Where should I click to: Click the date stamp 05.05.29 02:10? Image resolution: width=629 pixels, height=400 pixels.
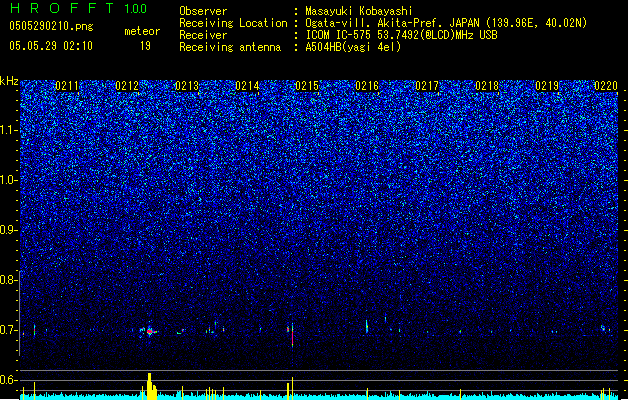[51, 46]
